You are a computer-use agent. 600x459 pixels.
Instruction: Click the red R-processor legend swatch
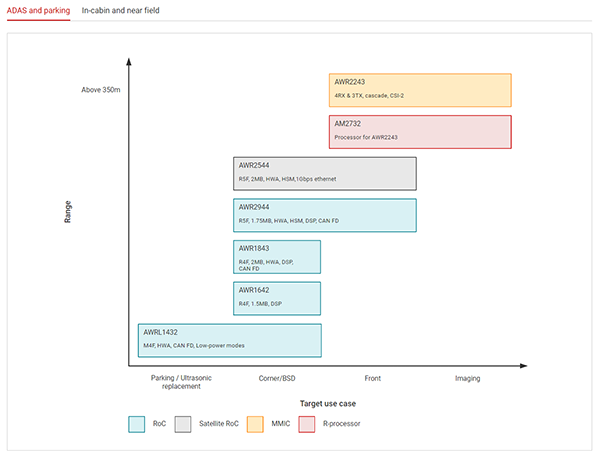click(307, 424)
